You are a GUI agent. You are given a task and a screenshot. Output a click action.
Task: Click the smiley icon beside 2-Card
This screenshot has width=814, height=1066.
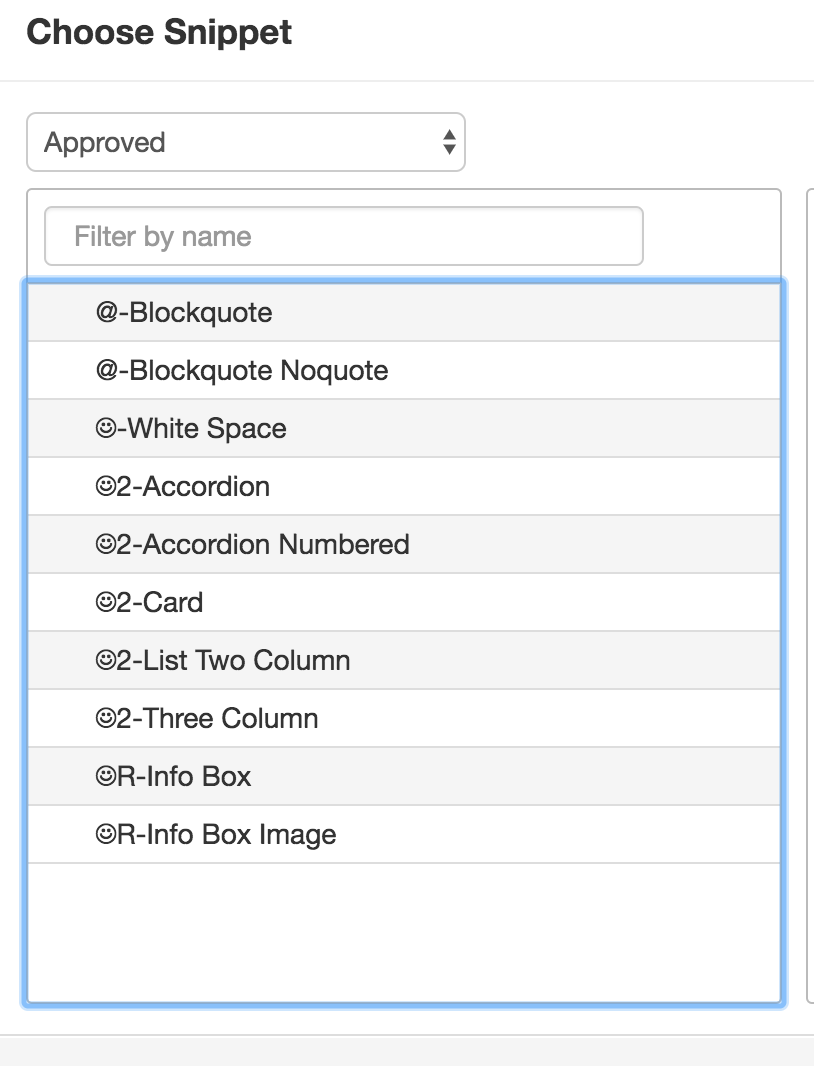[105, 602]
